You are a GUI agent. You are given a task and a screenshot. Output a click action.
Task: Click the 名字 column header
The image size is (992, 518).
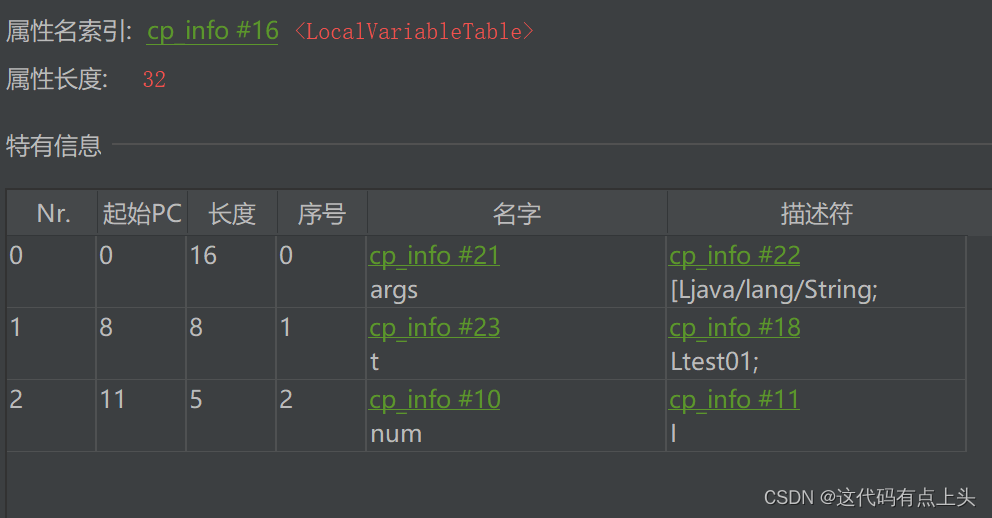pyautogui.click(x=517, y=214)
